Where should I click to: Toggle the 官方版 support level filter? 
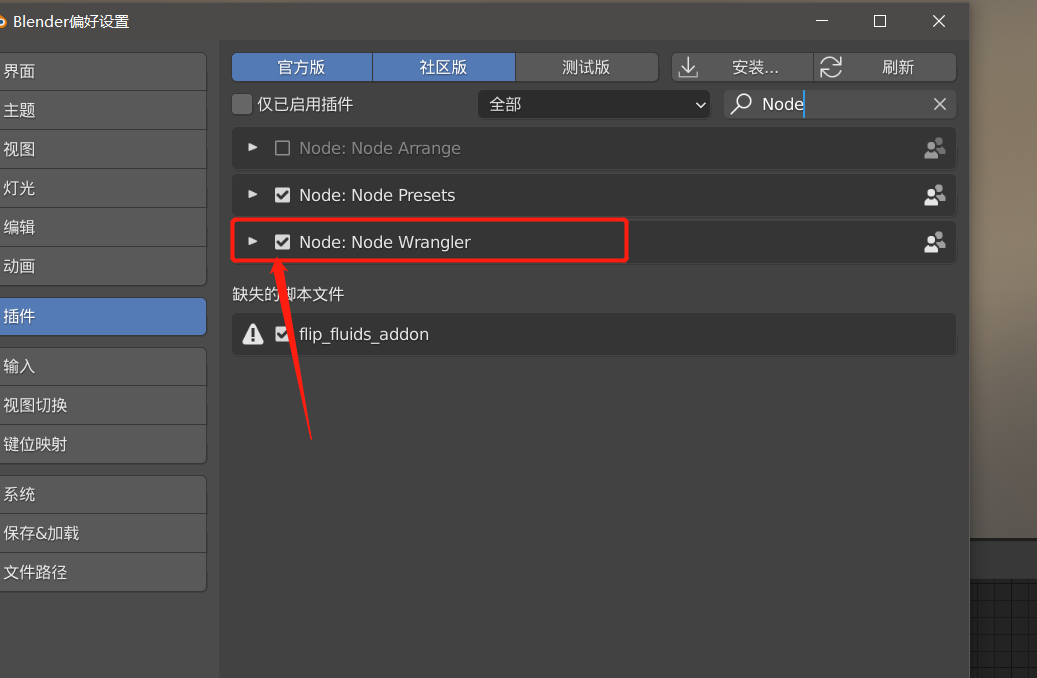click(302, 67)
